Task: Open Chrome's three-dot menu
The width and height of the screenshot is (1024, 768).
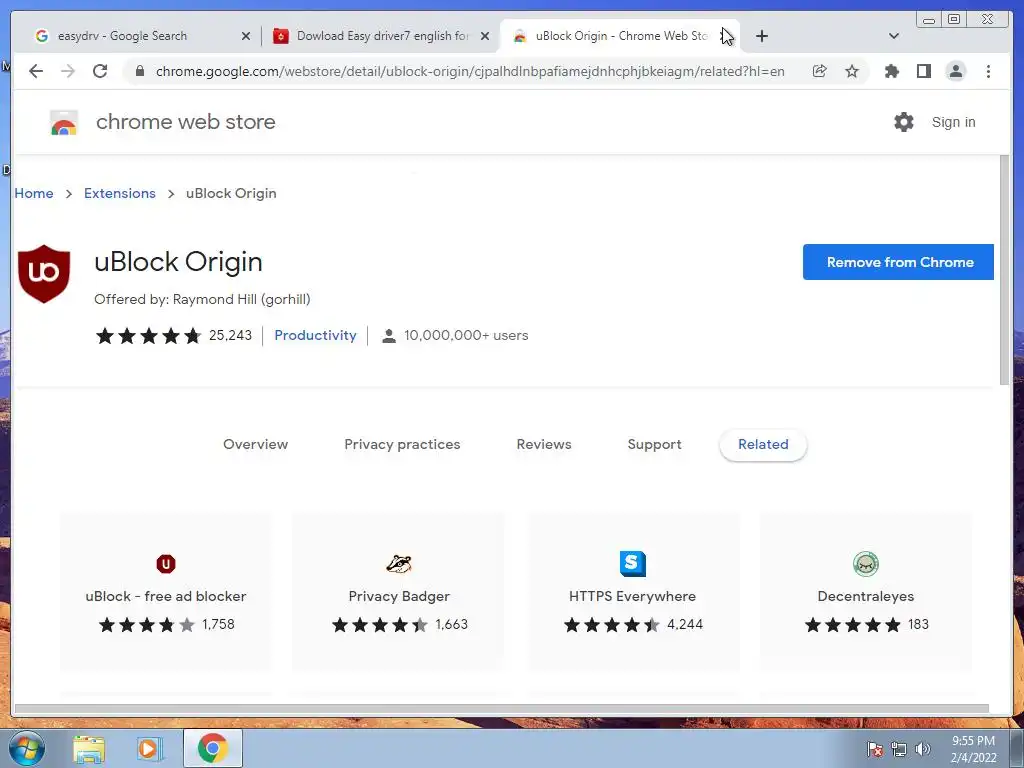Action: [x=988, y=71]
